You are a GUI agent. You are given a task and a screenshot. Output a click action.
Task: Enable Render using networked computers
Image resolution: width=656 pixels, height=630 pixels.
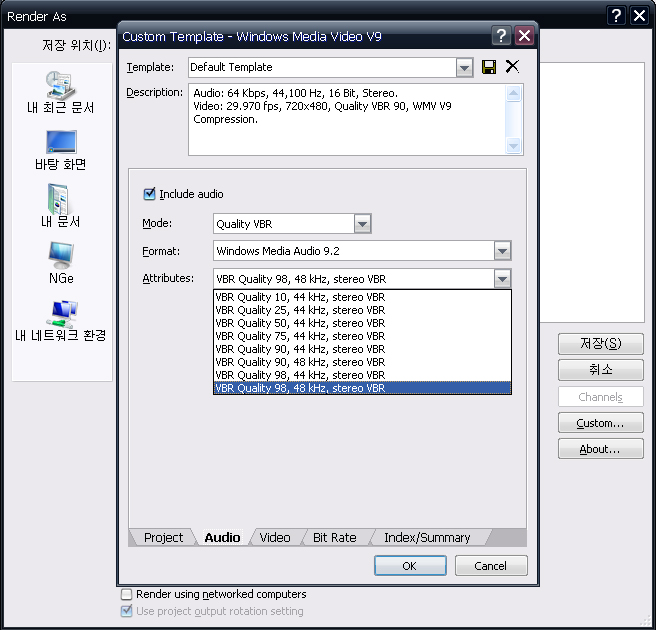pos(126,594)
